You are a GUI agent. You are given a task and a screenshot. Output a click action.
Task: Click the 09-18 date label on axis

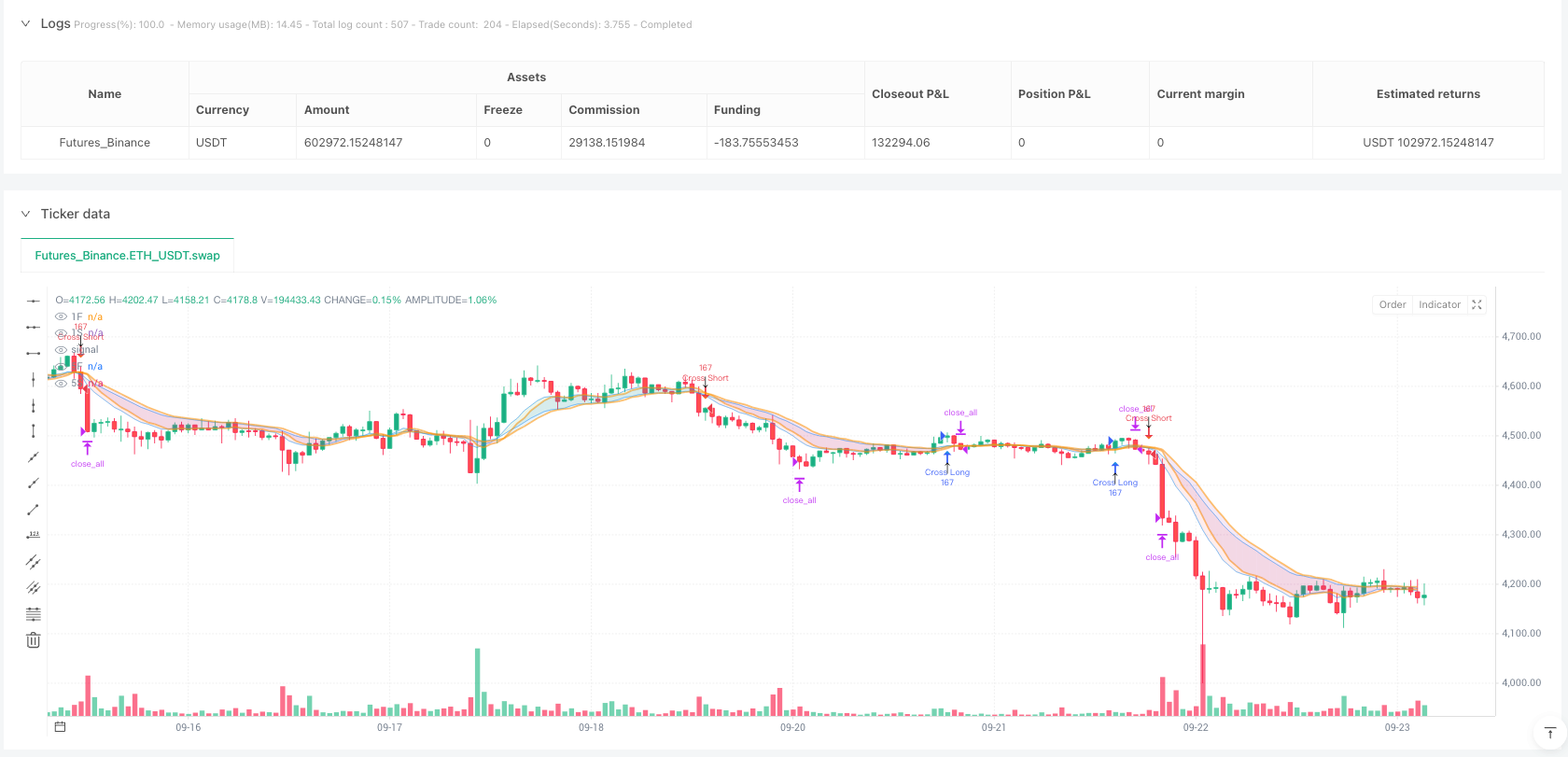pos(591,727)
